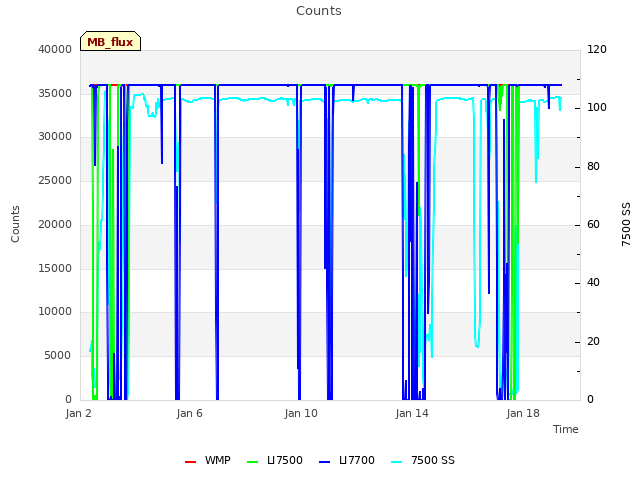Click the 60 right axis tick label
This screenshot has height=480, width=640.
tap(593, 224)
